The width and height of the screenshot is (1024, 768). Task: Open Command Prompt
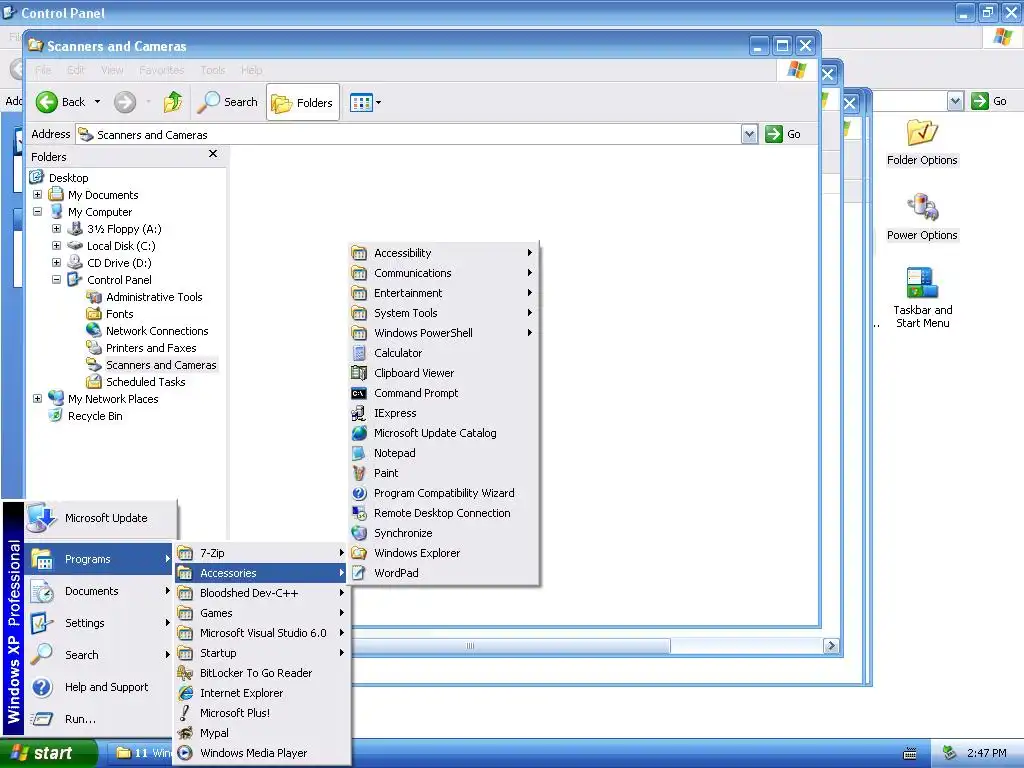444,393
